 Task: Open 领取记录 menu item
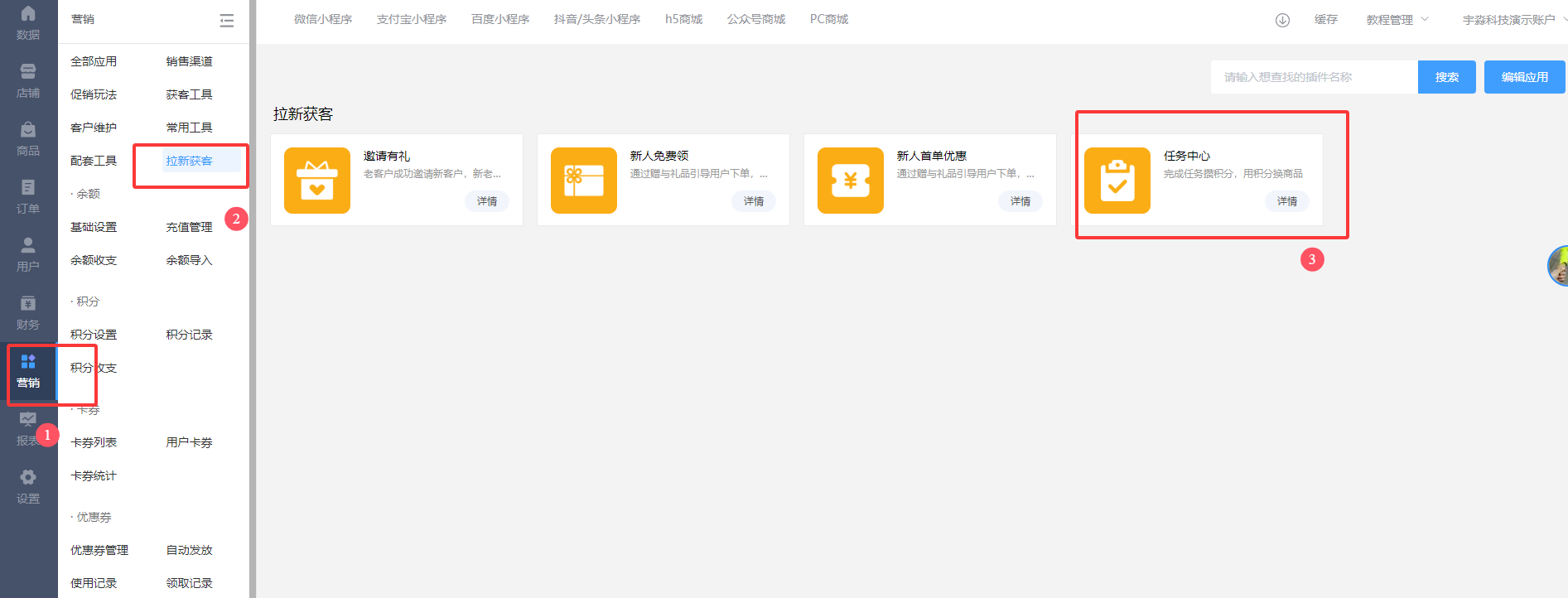pos(189,583)
